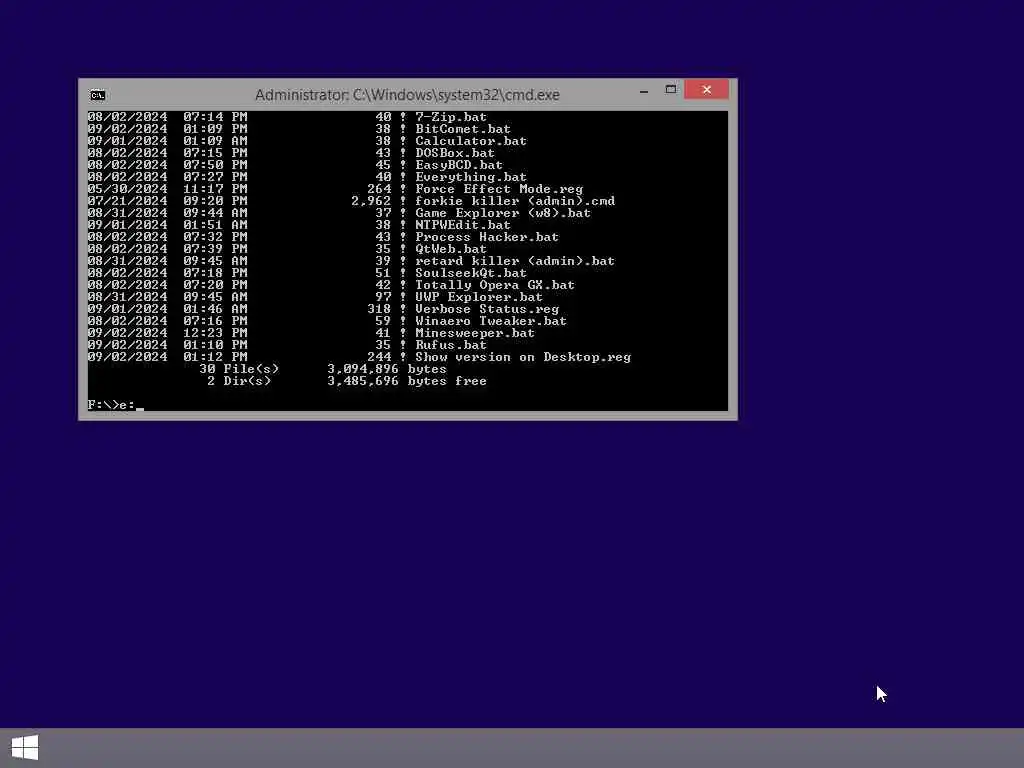This screenshot has height=768, width=1024.
Task: Click the 2 Dir(s) summary text
Action: [x=239, y=381]
